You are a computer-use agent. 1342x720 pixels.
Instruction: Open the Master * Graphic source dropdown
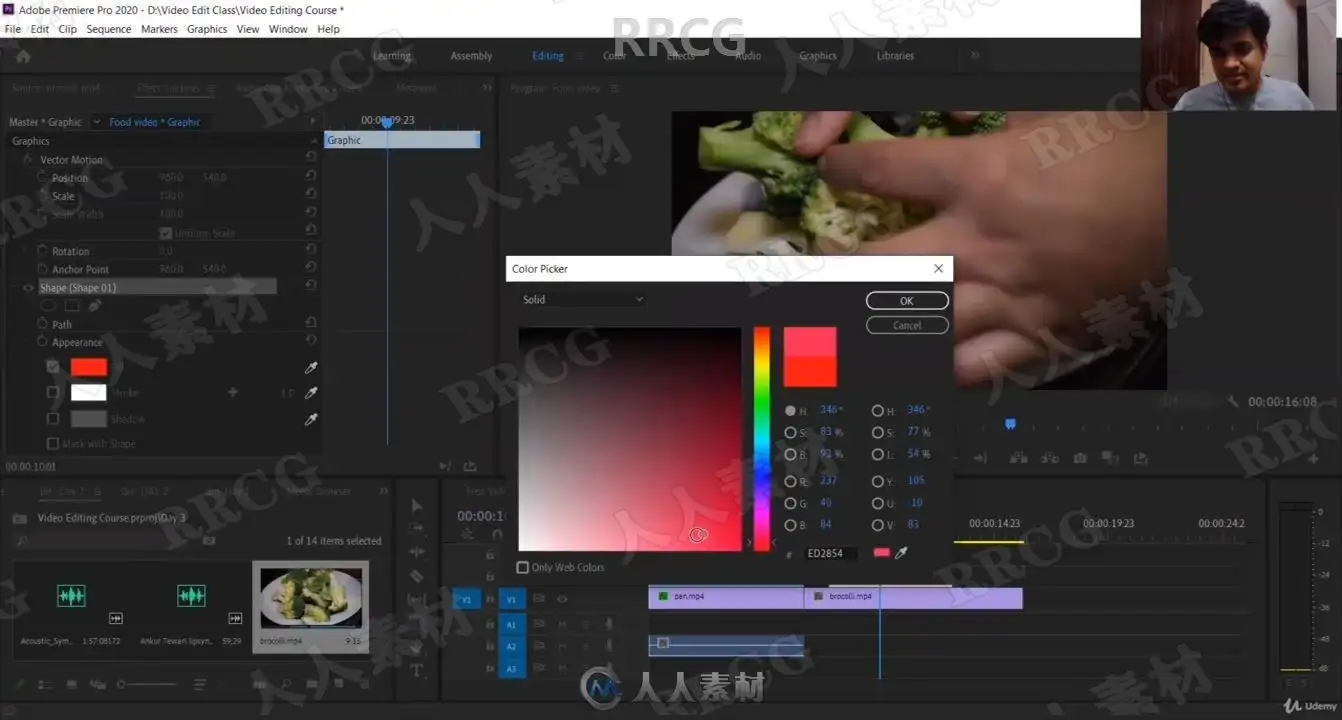point(97,122)
